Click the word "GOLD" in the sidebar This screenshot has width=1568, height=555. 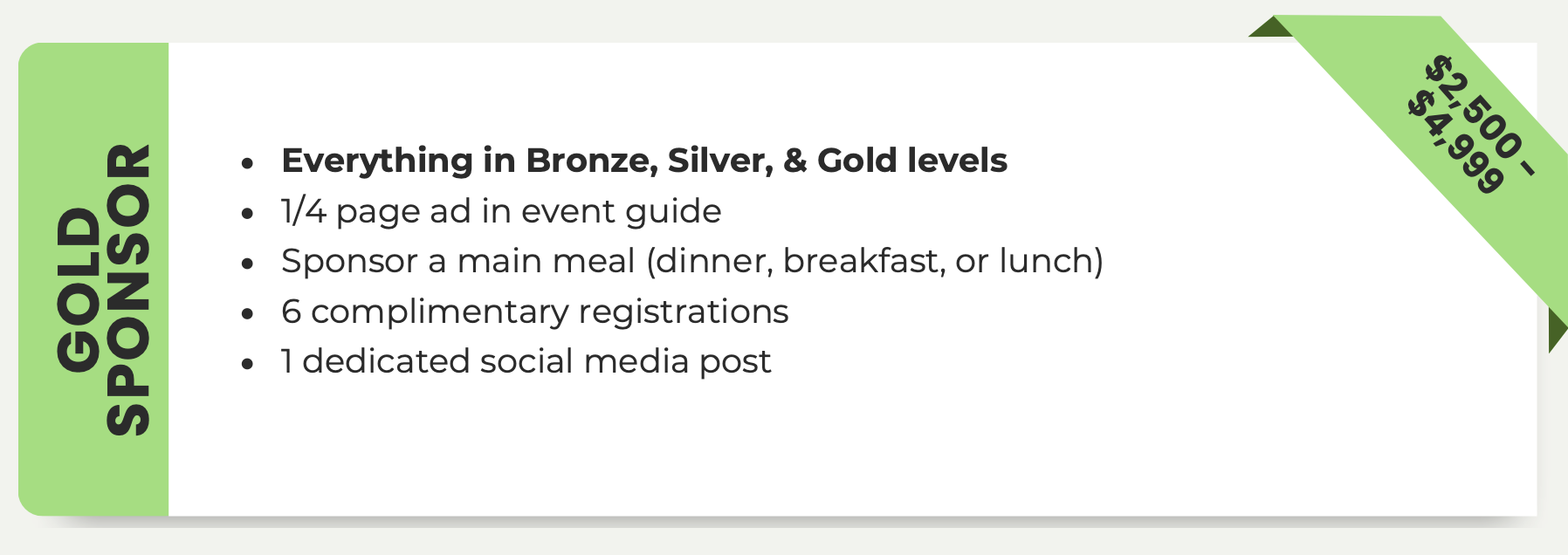tap(79, 290)
